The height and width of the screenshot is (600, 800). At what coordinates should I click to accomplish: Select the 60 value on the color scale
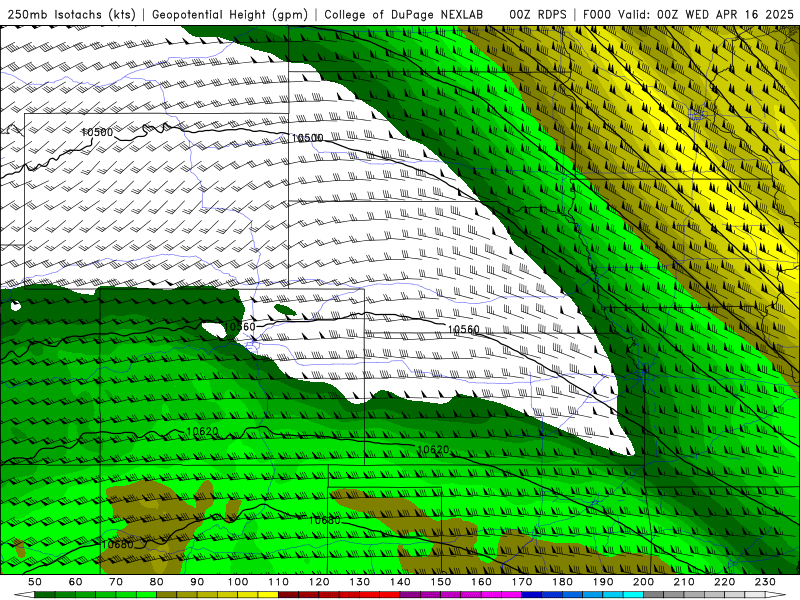76,582
